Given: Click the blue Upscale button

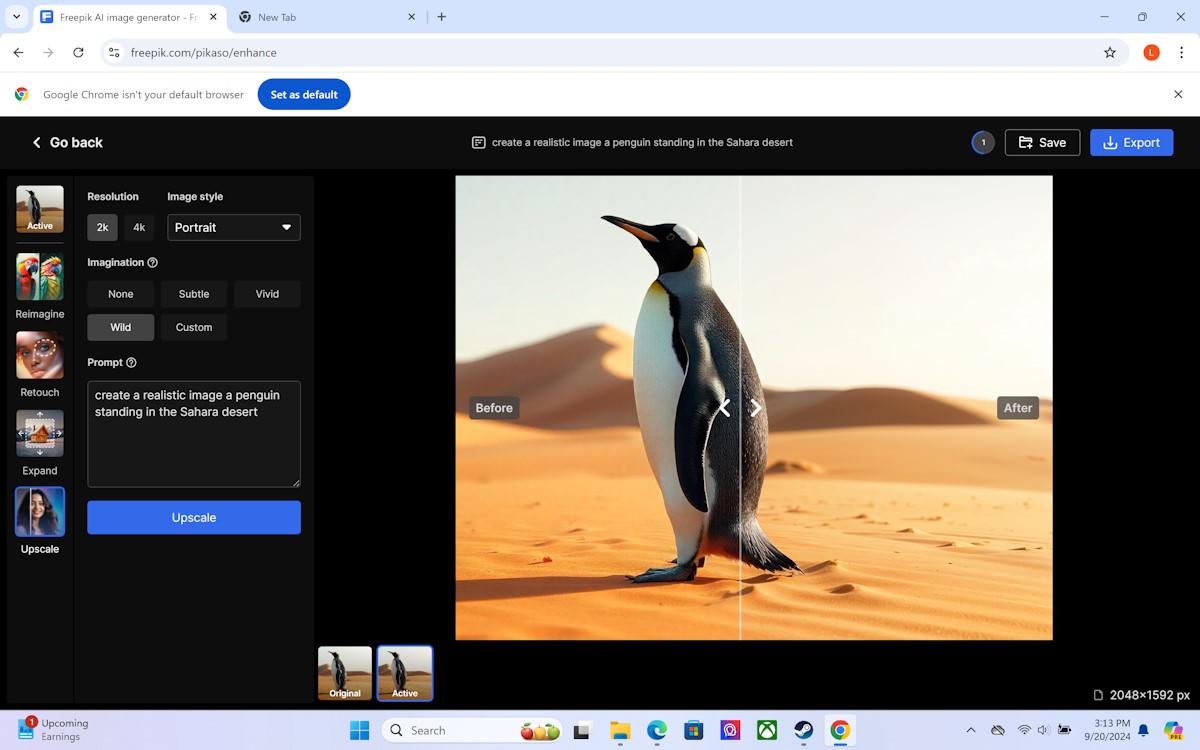Looking at the screenshot, I should click(194, 518).
